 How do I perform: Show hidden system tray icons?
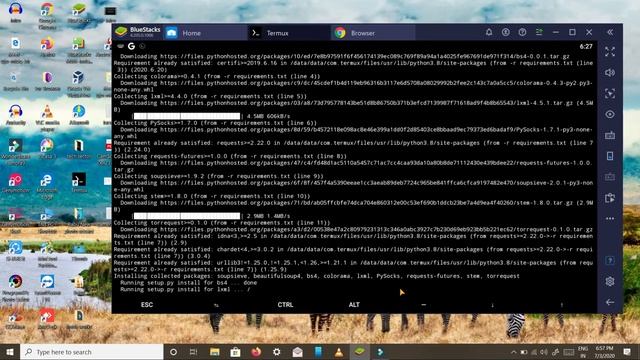coord(513,352)
